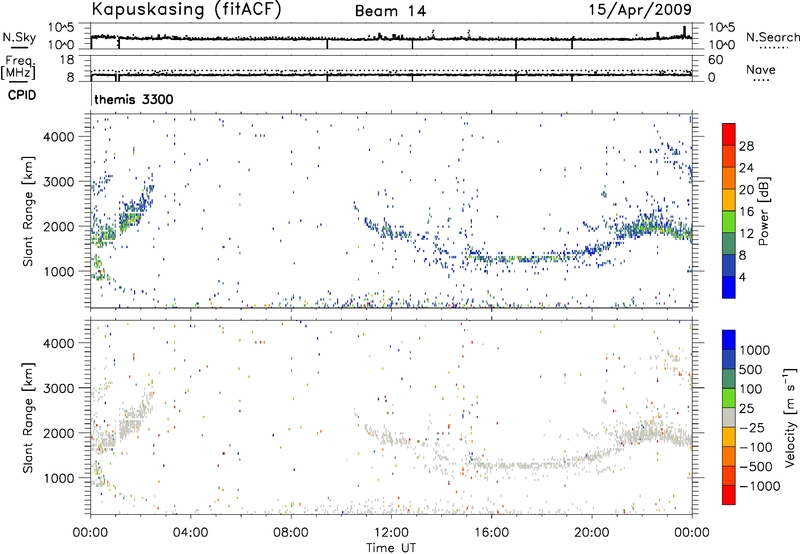Select the Power [dB] colorbar title

(763, 211)
